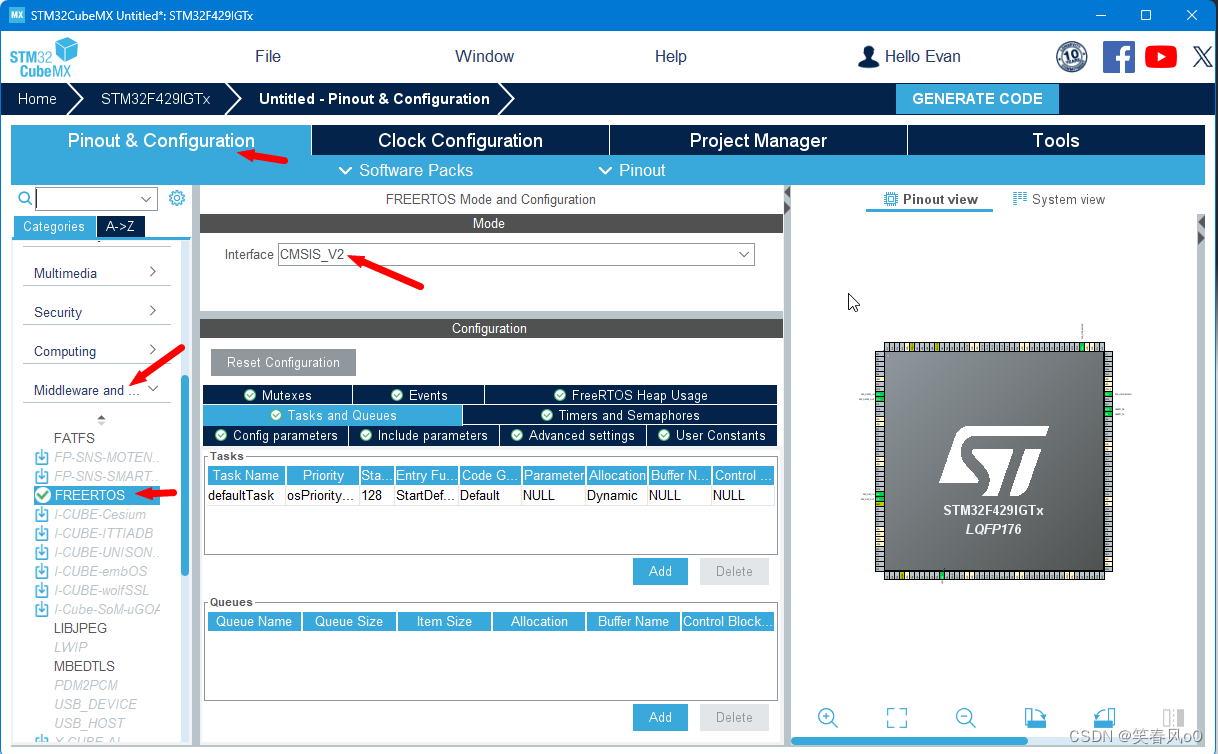This screenshot has width=1218, height=754.
Task: Select the Pinout & Configuration tab
Action: pos(161,140)
